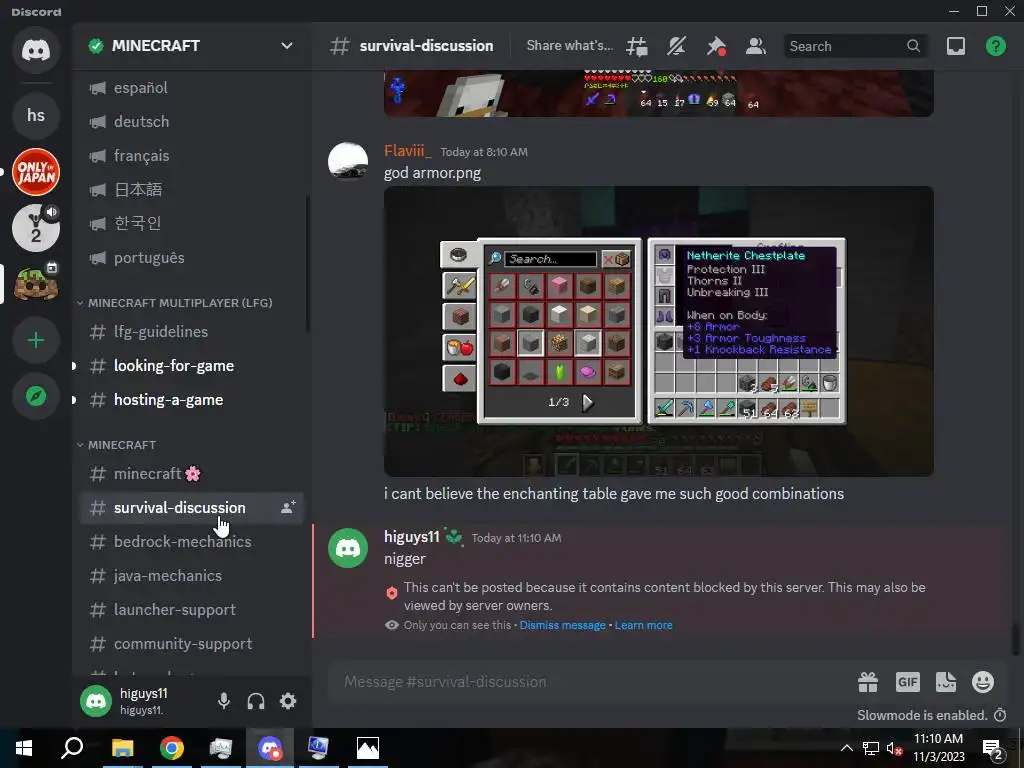Toggle system volume icon in tray
This screenshot has width=1024, height=768.
click(894, 748)
